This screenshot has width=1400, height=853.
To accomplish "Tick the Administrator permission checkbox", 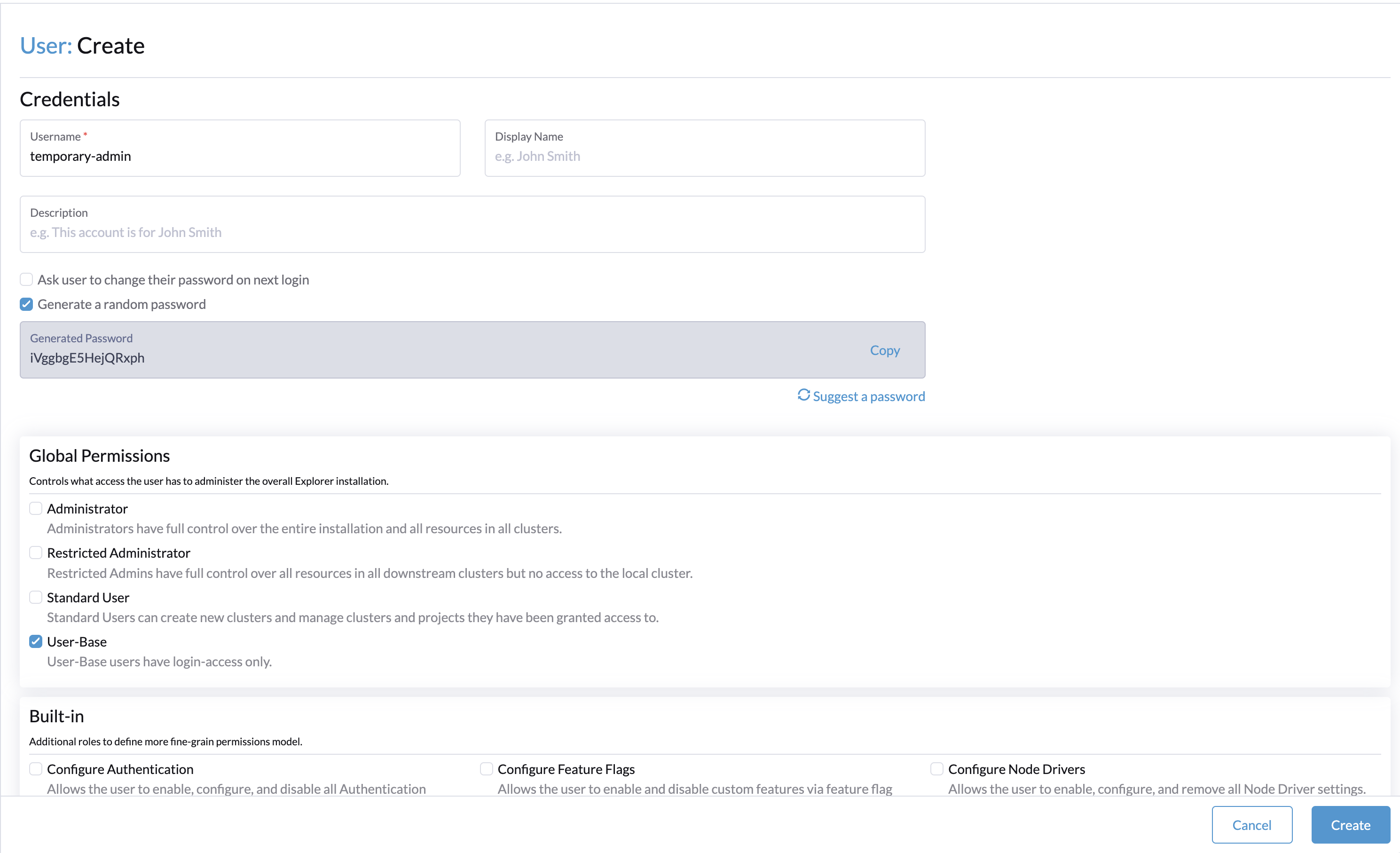I will click(36, 508).
